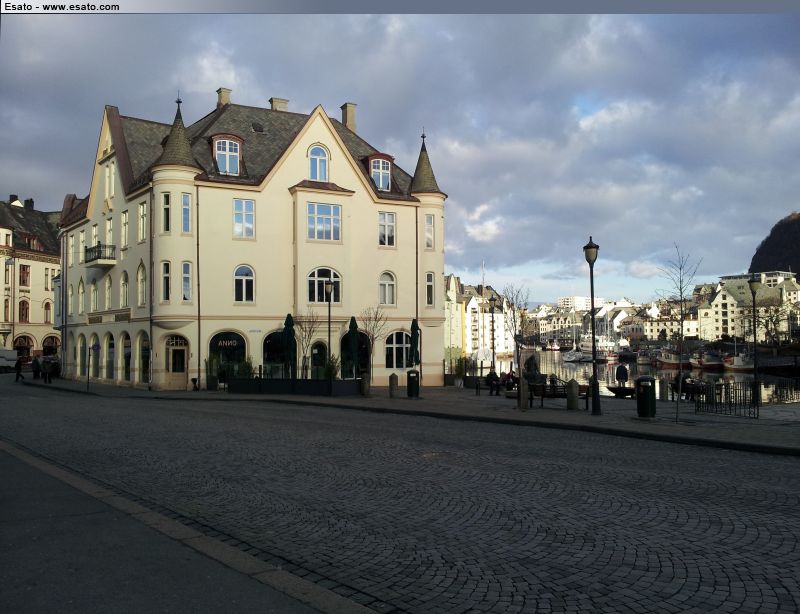Click the Esato www.esato.com header text
800x614 pixels.
pos(62,7)
